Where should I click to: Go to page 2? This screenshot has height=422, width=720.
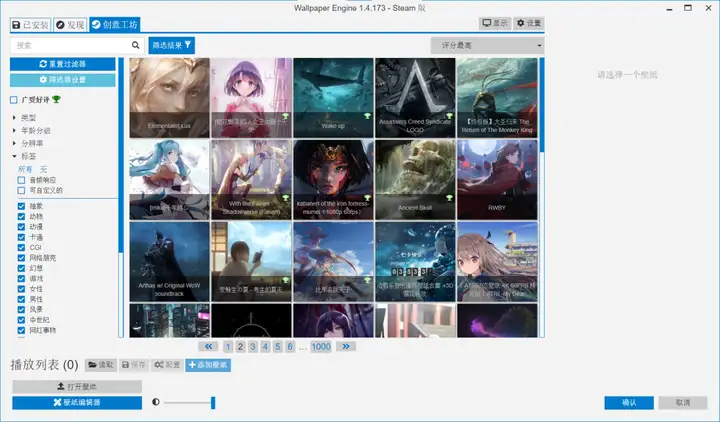tap(240, 347)
